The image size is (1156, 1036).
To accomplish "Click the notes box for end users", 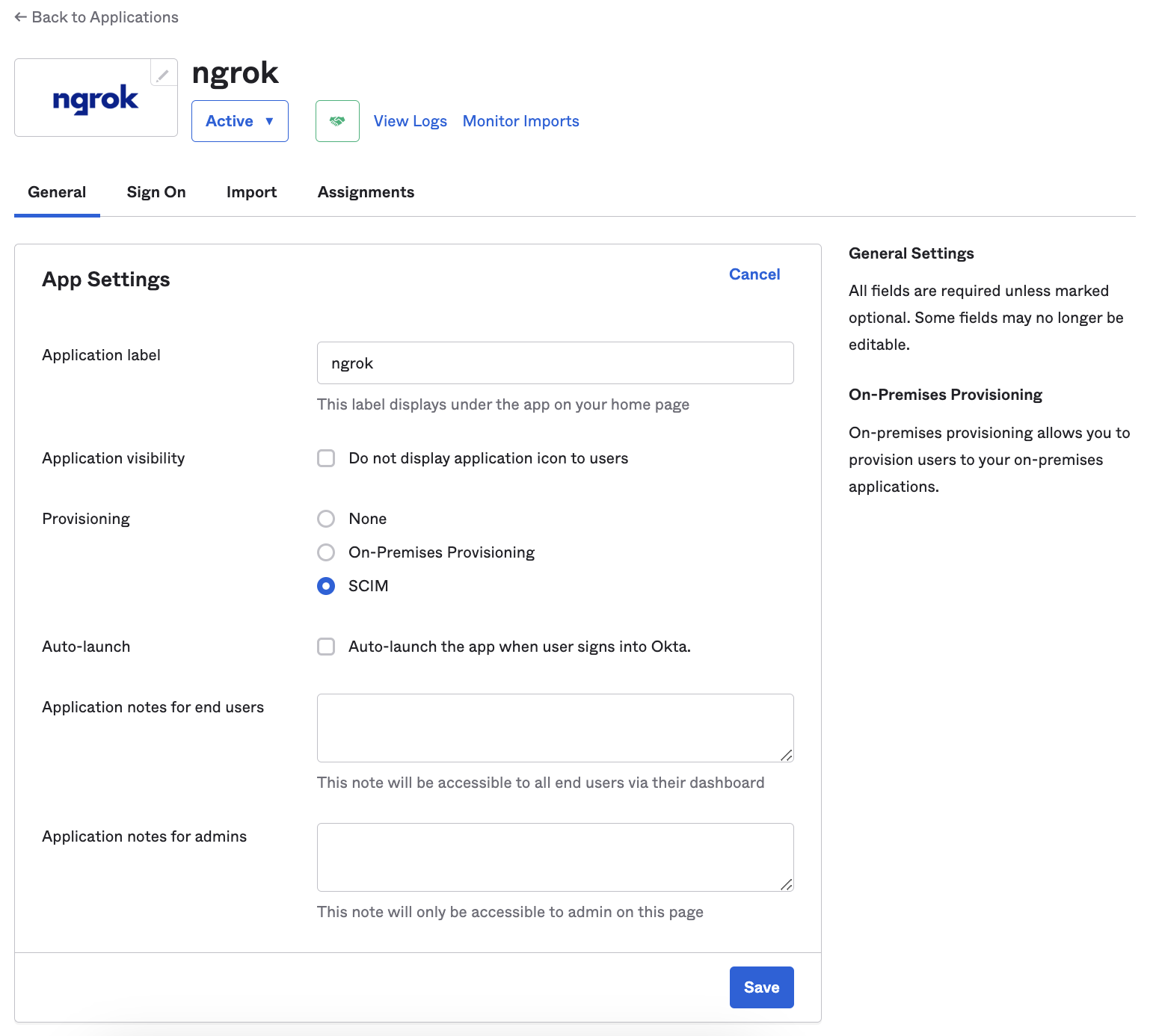I will pos(555,727).
